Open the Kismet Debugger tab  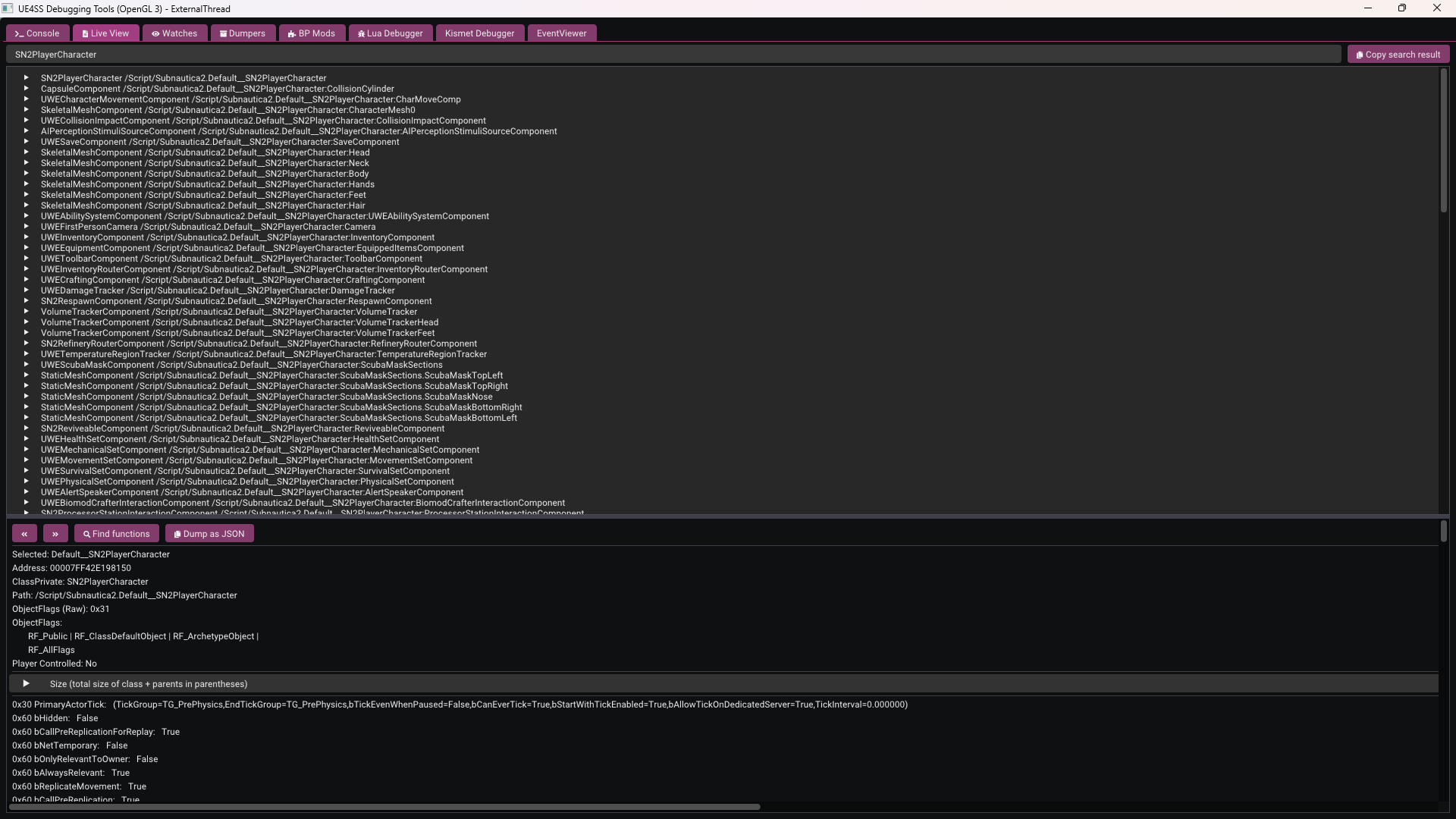point(479,33)
